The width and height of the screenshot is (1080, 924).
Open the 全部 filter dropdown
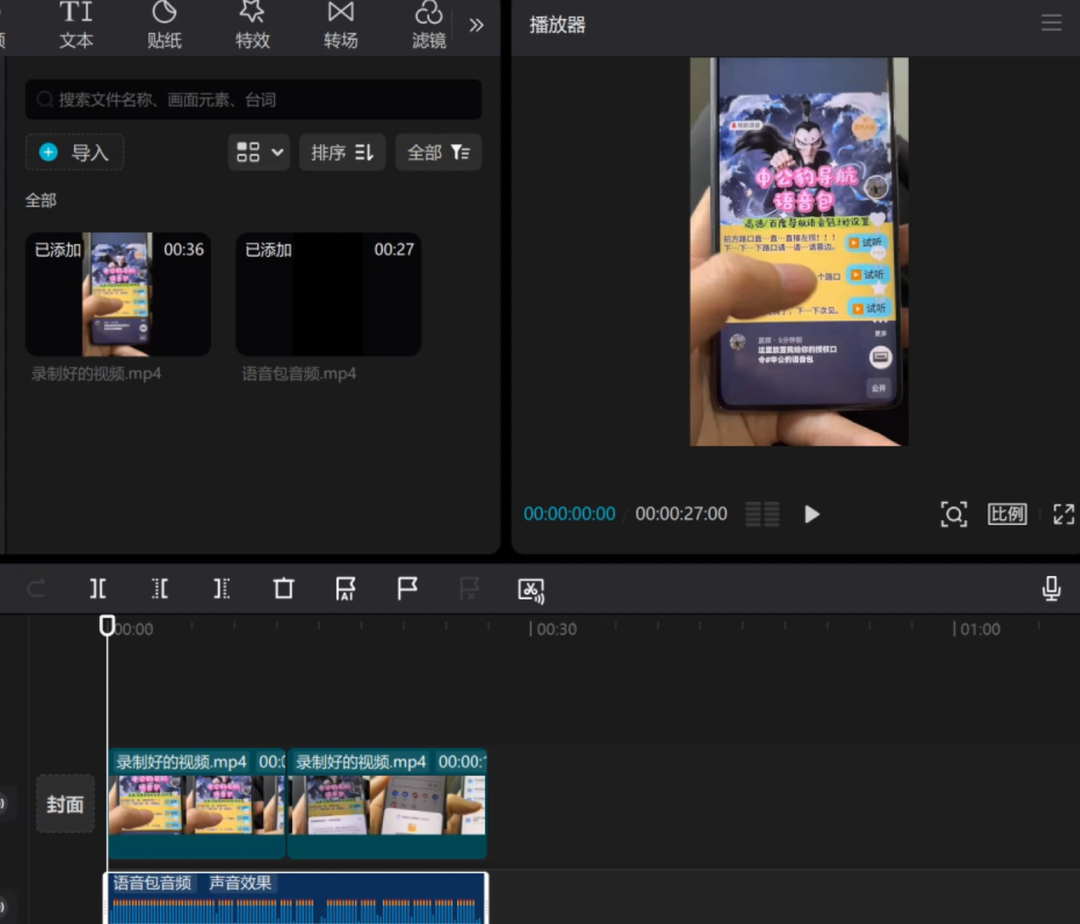click(438, 152)
